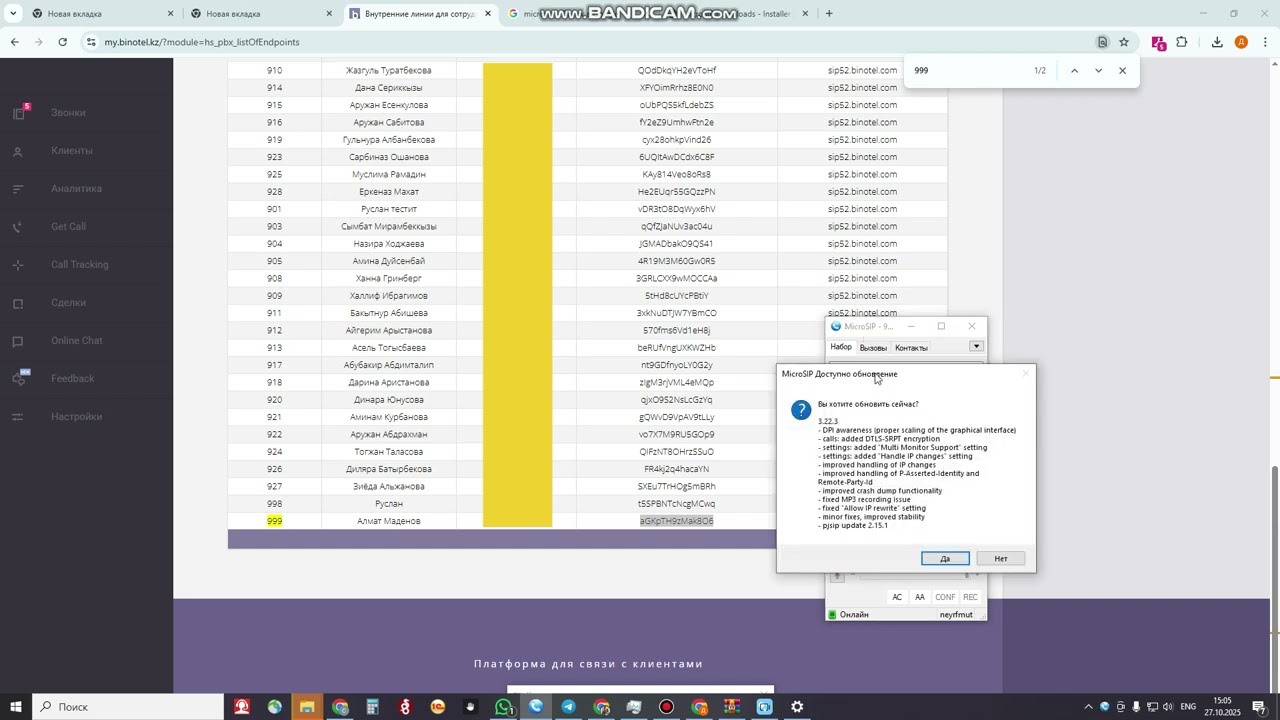Open Клиенты section in Binotel sidebar
Screen dimensions: 1280x720
pos(72,151)
